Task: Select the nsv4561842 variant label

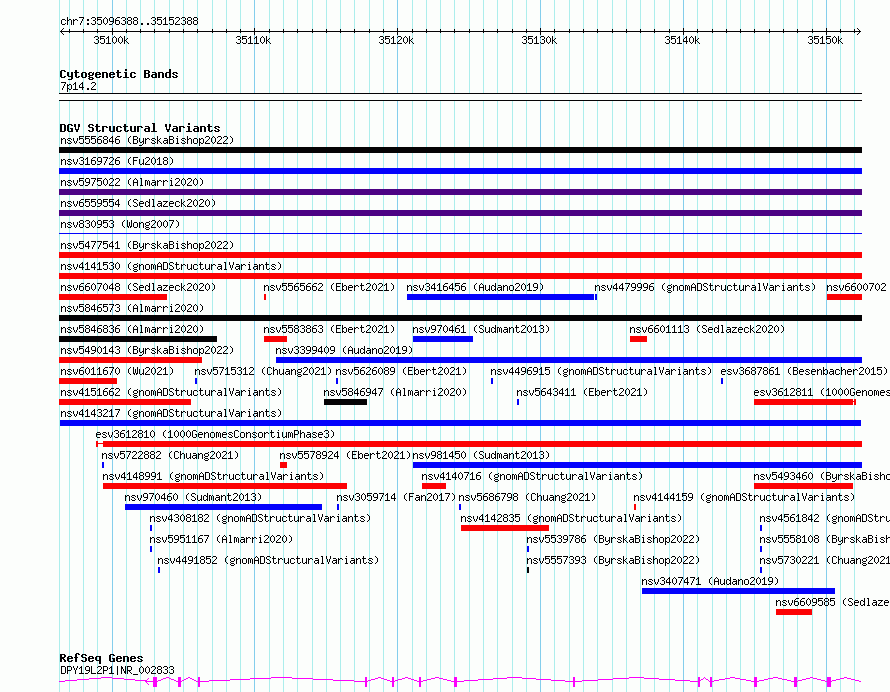Action: point(824,518)
